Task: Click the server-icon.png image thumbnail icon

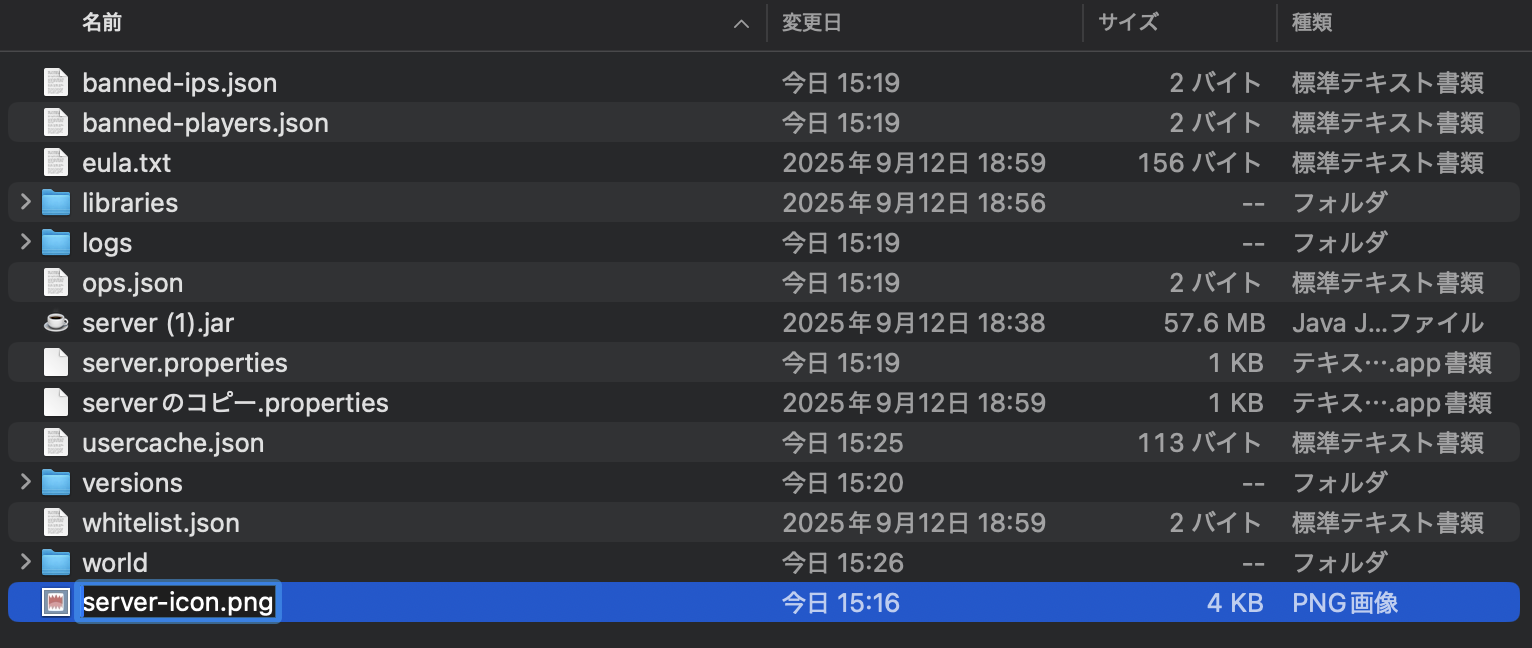Action: pos(56,603)
